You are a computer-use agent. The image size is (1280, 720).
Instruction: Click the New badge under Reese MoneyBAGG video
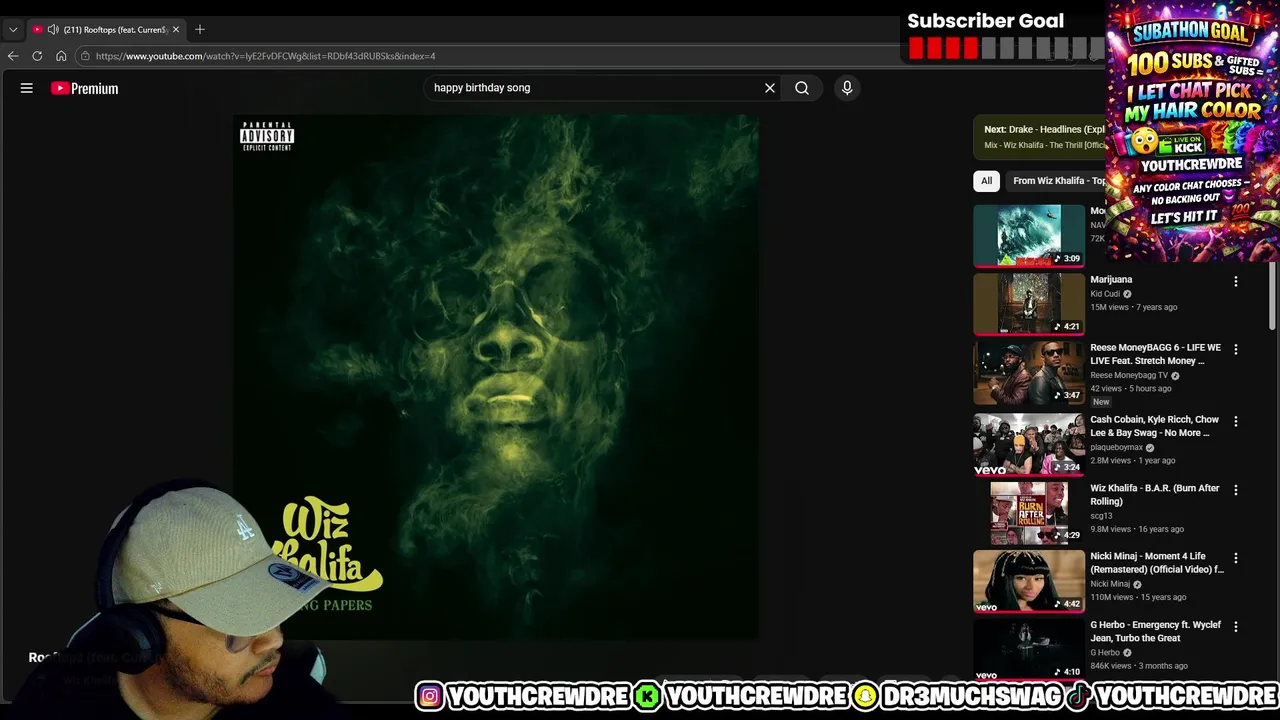point(1101,401)
